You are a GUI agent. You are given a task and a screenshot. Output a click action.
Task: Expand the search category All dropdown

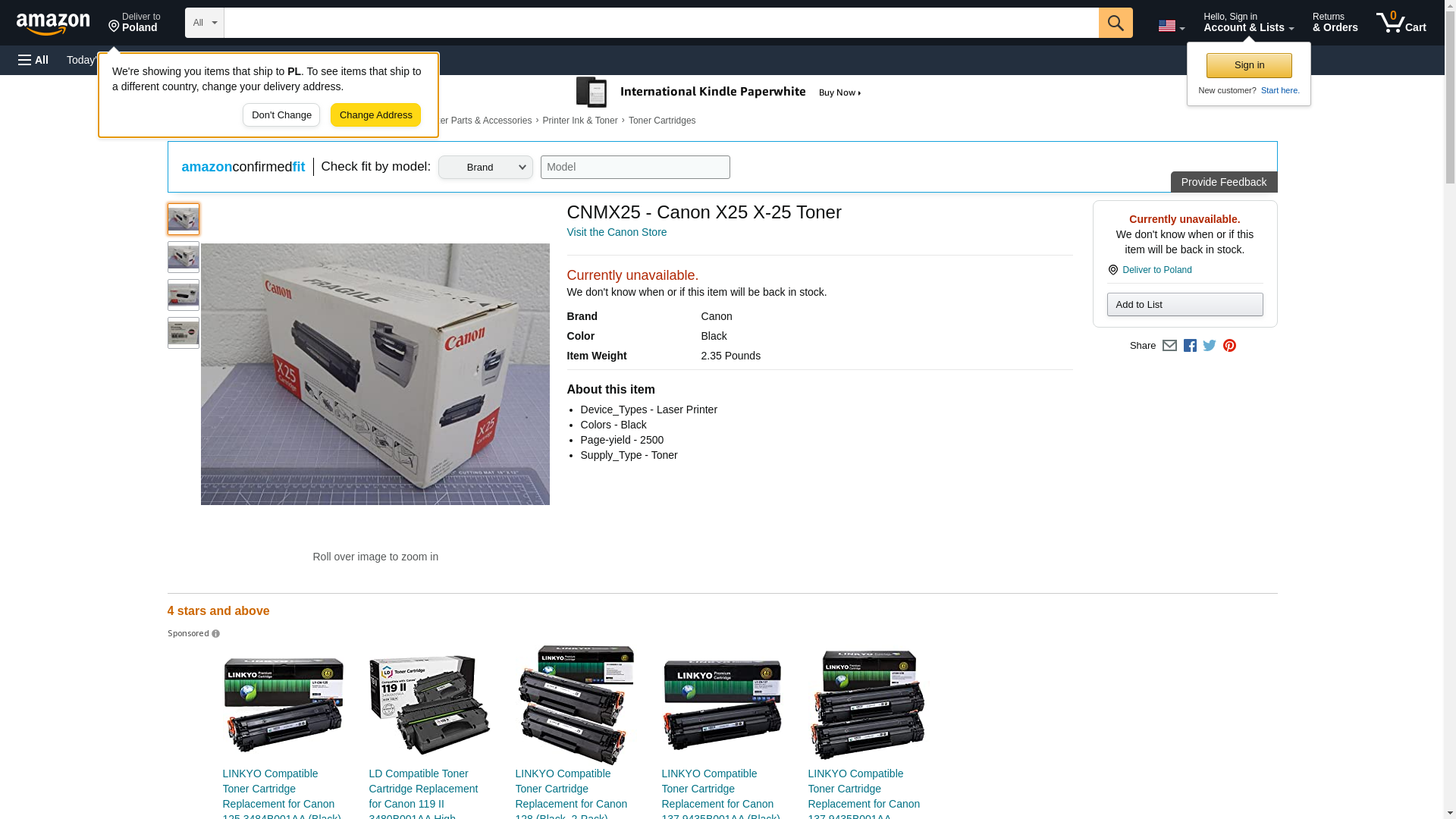click(204, 23)
